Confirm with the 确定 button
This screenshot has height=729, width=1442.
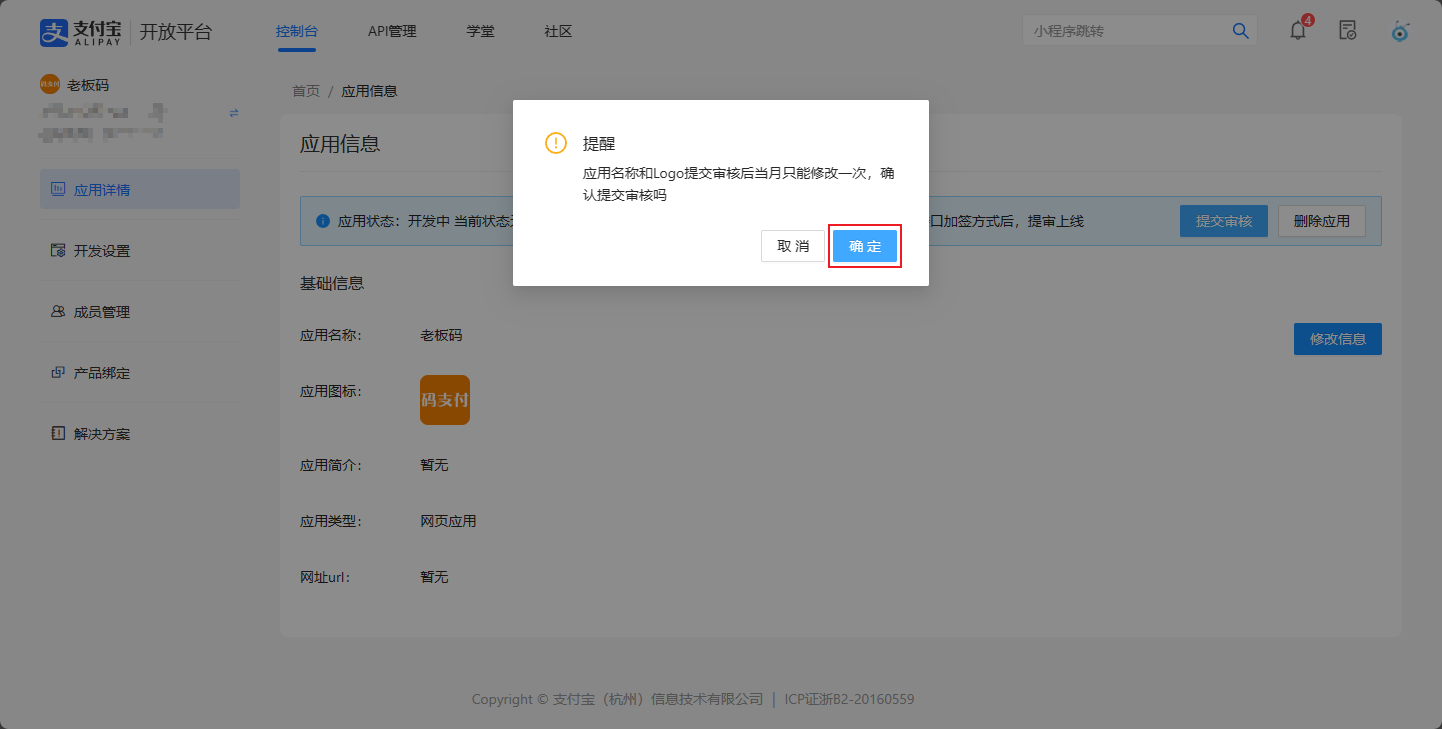click(x=865, y=246)
